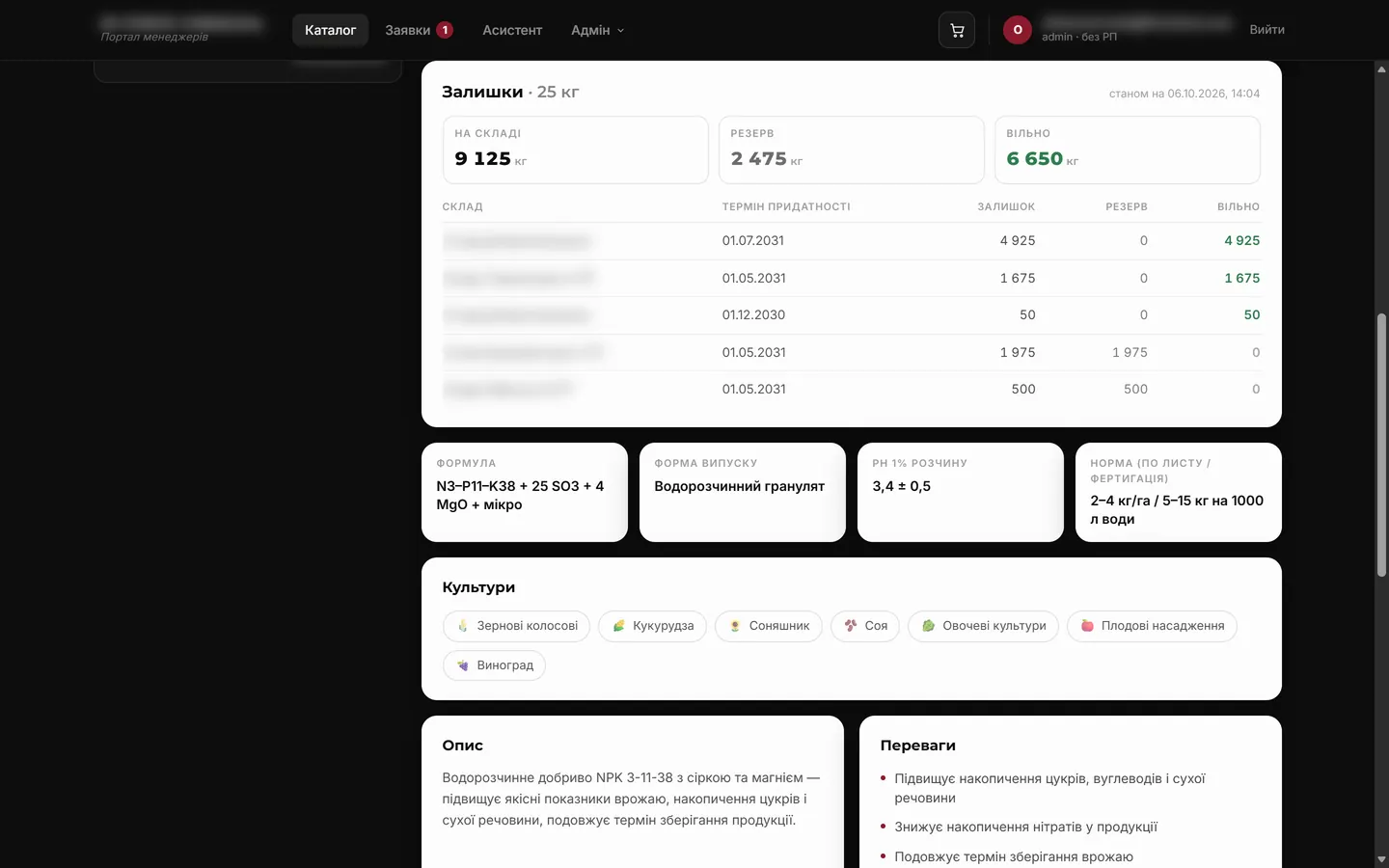The width and height of the screenshot is (1389, 868).
Task: Click the red user avatar "O"
Action: pos(1018,30)
